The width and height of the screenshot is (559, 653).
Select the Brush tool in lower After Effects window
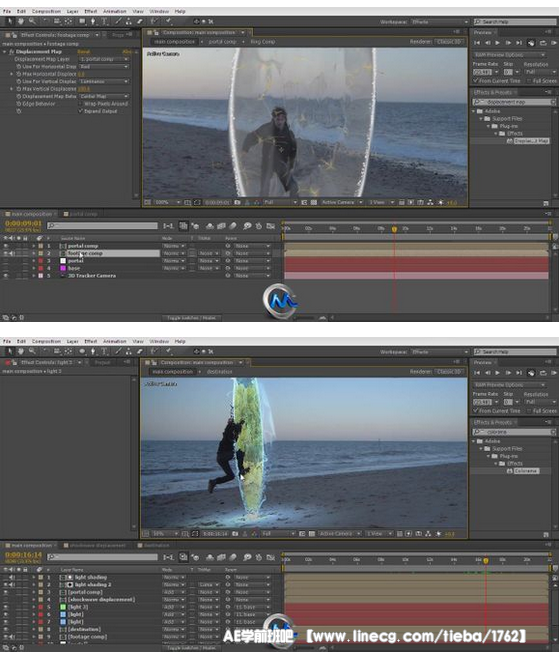click(x=118, y=351)
